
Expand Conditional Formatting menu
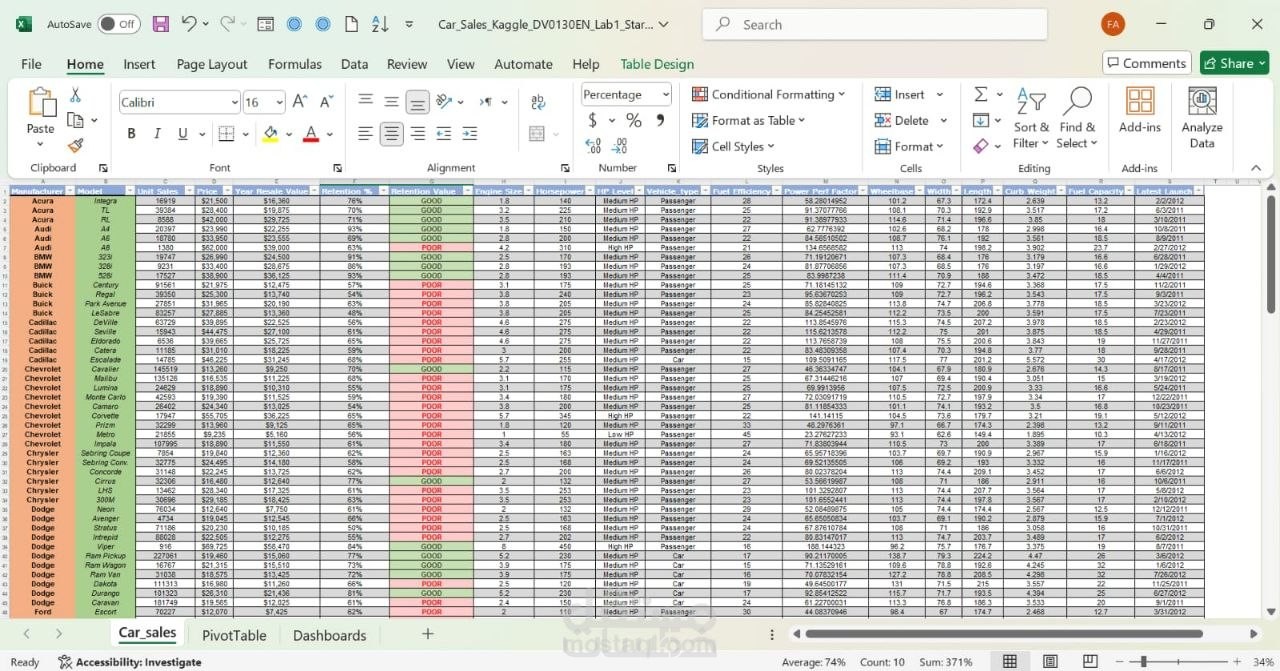768,94
